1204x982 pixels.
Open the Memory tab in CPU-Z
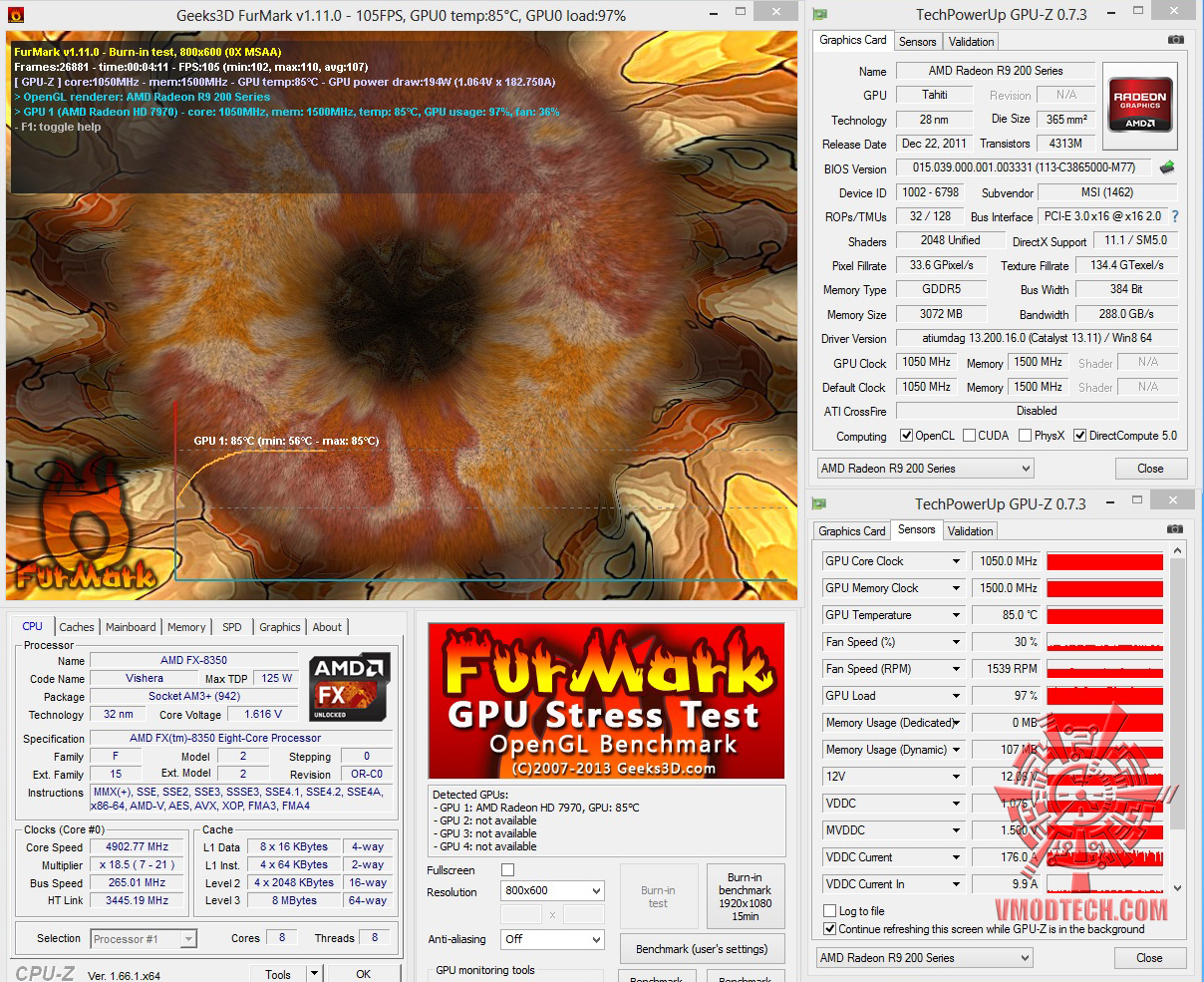point(186,627)
